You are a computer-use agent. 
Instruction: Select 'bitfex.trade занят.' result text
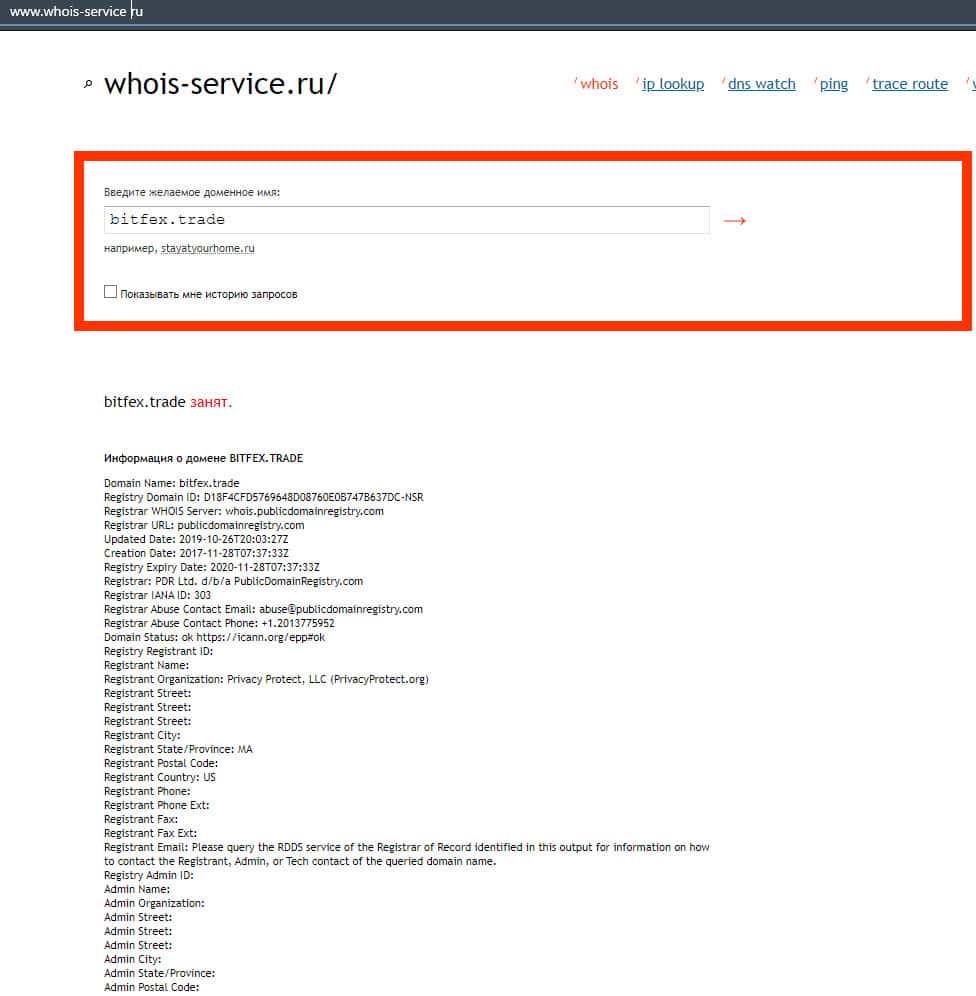[168, 402]
